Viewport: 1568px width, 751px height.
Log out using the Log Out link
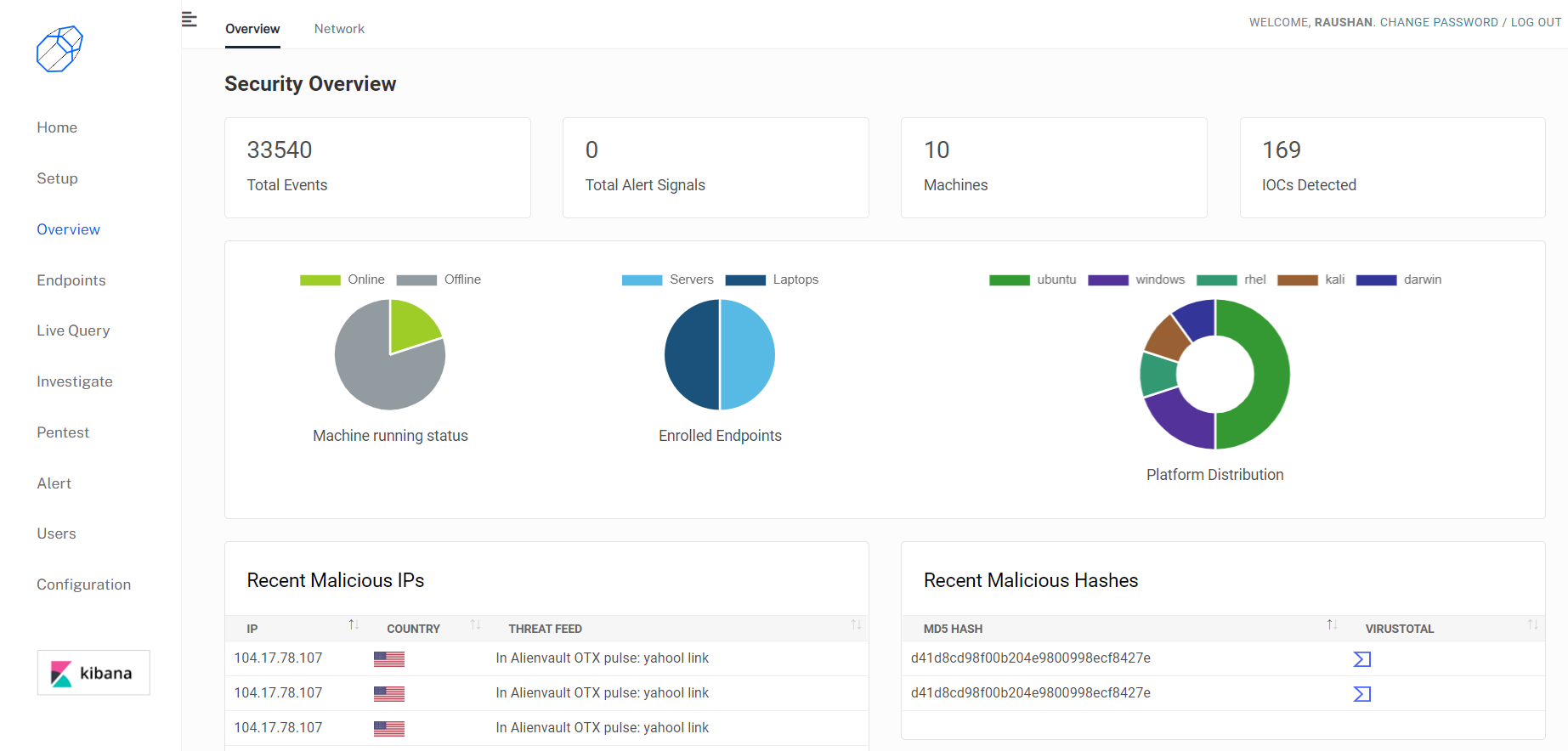(x=1536, y=22)
